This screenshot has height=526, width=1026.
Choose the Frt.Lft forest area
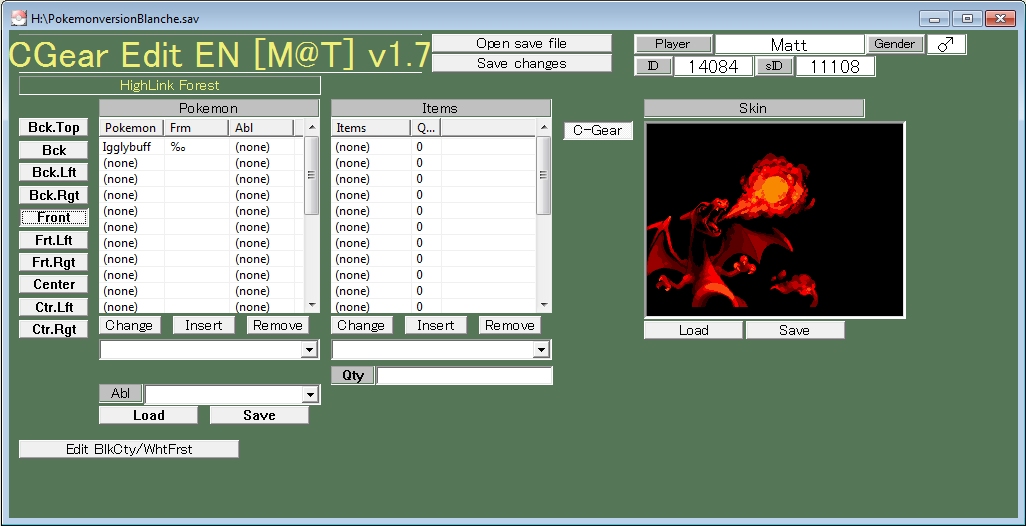(54, 240)
